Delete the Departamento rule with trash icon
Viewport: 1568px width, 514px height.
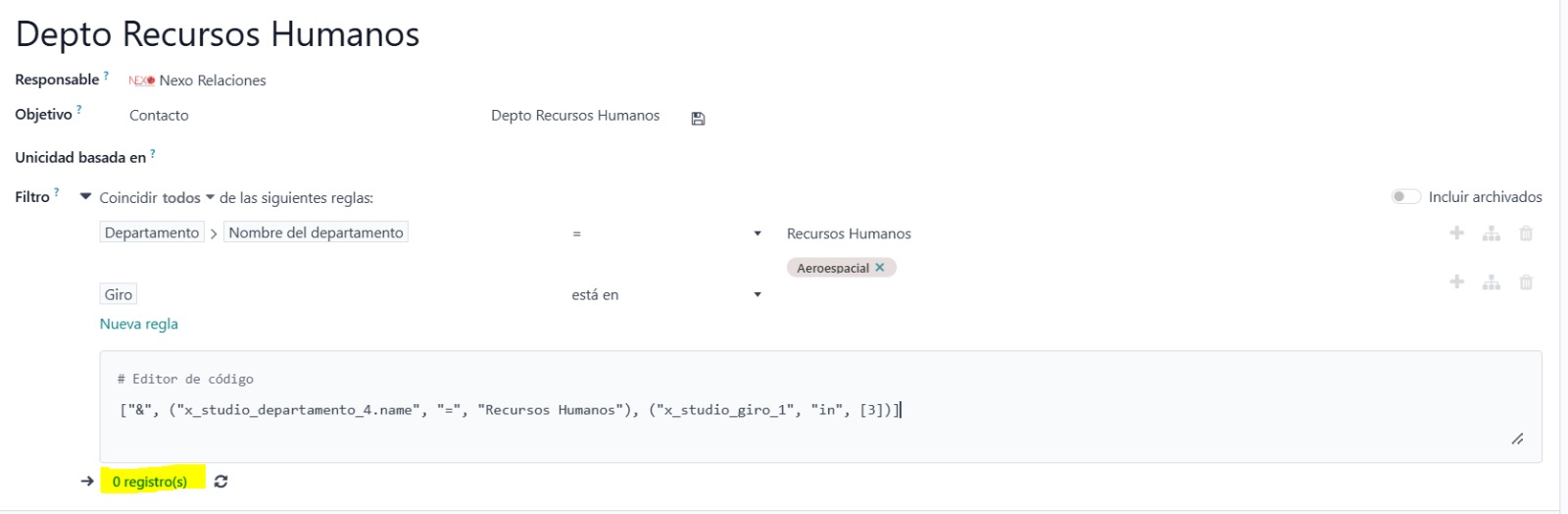[x=1526, y=233]
